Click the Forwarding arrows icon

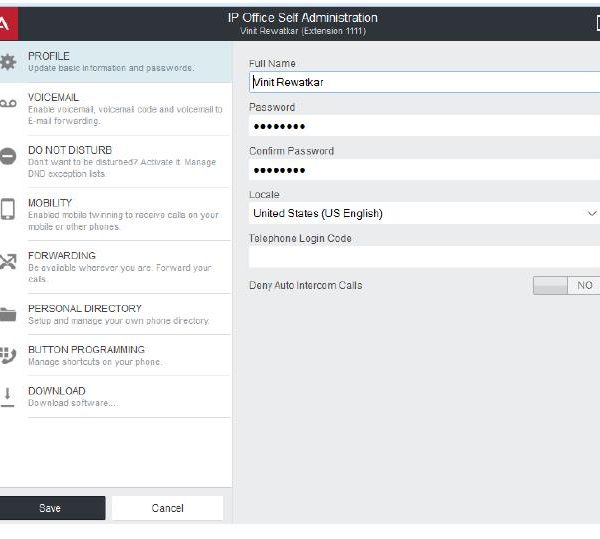[8, 263]
